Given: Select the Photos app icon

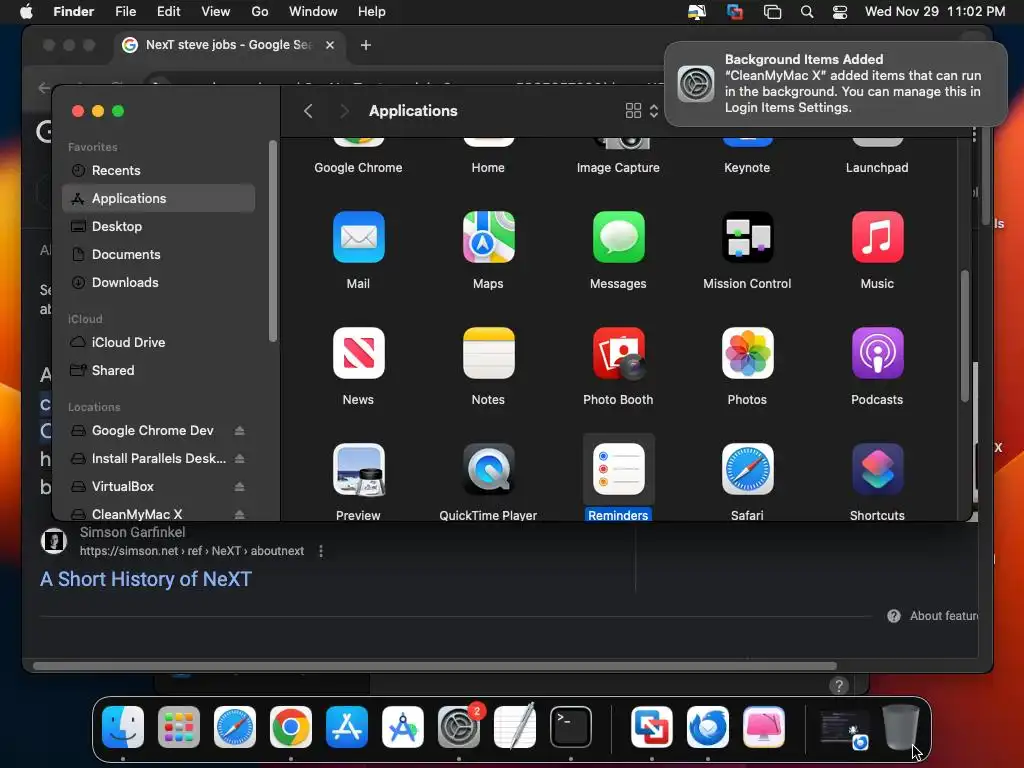Looking at the screenshot, I should click(x=748, y=353).
